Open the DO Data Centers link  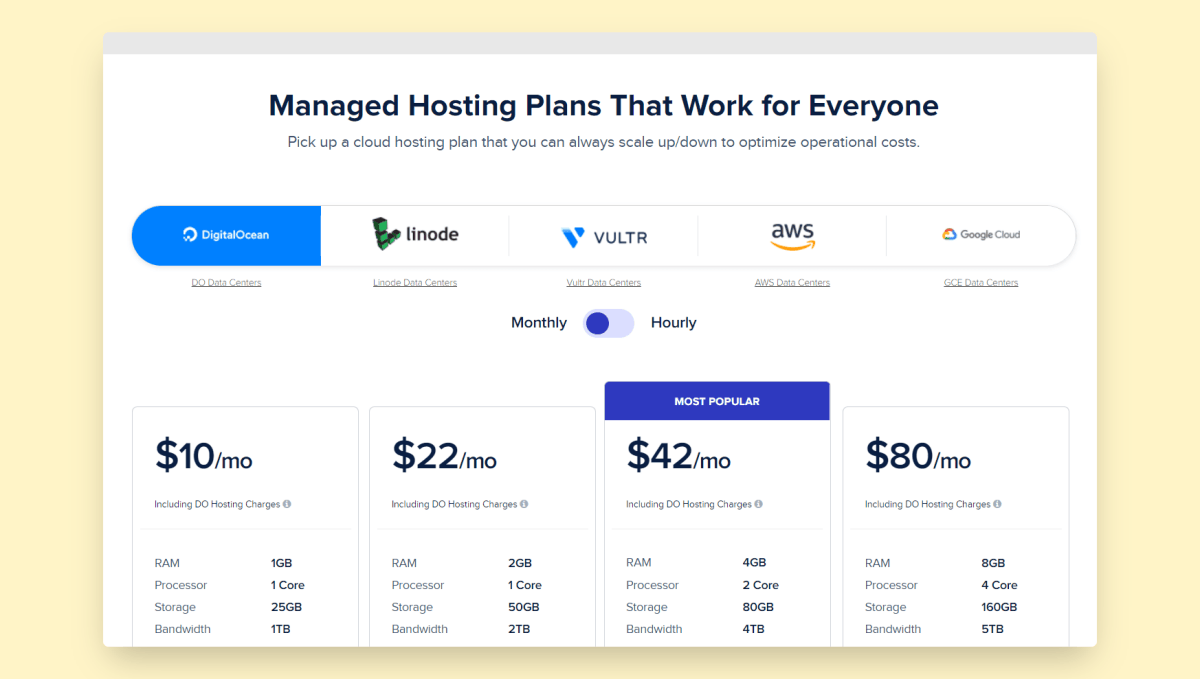(x=226, y=283)
